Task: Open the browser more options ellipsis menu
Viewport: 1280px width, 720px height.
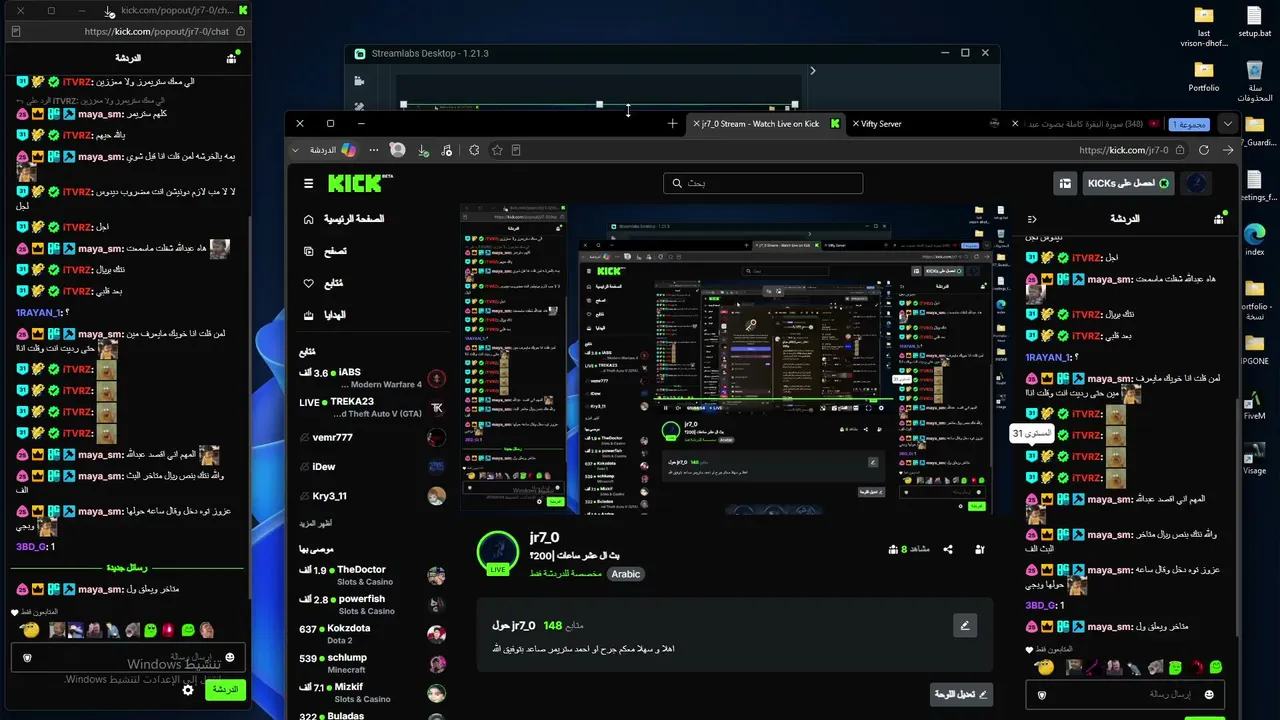Action: (x=374, y=150)
